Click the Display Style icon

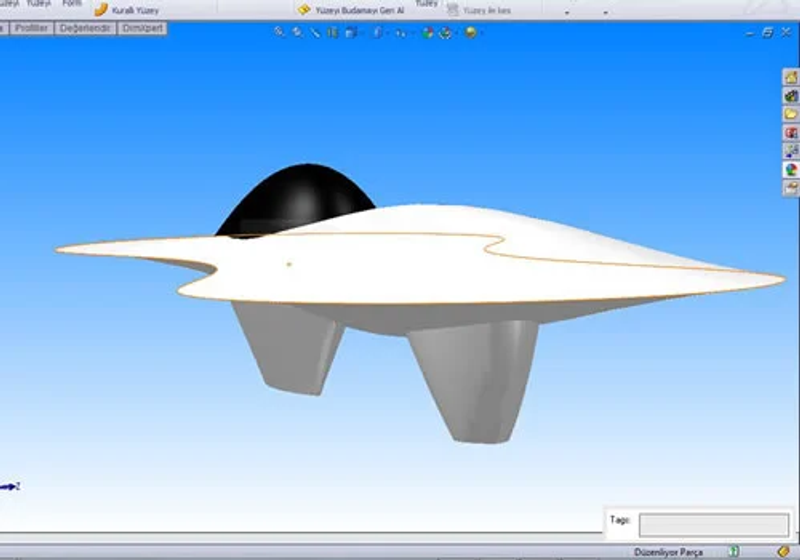(x=378, y=33)
